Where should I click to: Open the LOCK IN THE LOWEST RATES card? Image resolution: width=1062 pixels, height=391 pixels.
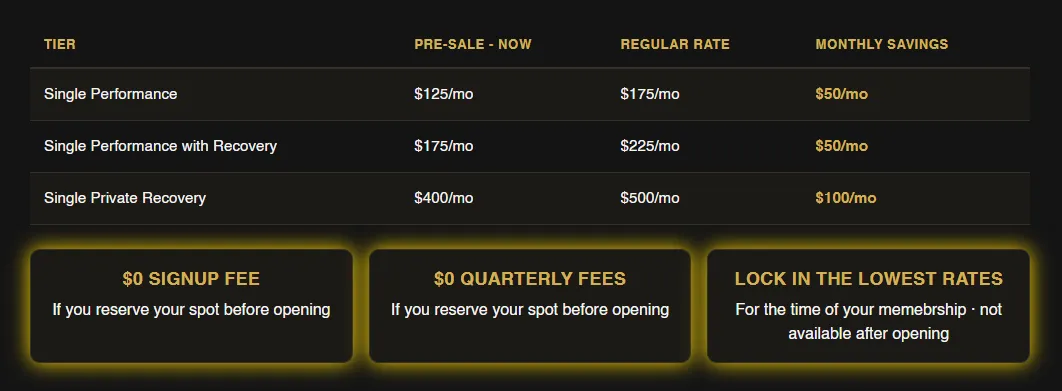point(868,306)
